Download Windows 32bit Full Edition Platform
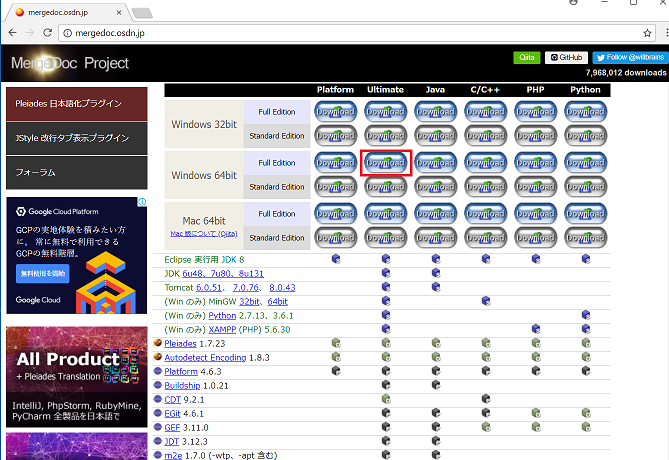 (x=335, y=112)
